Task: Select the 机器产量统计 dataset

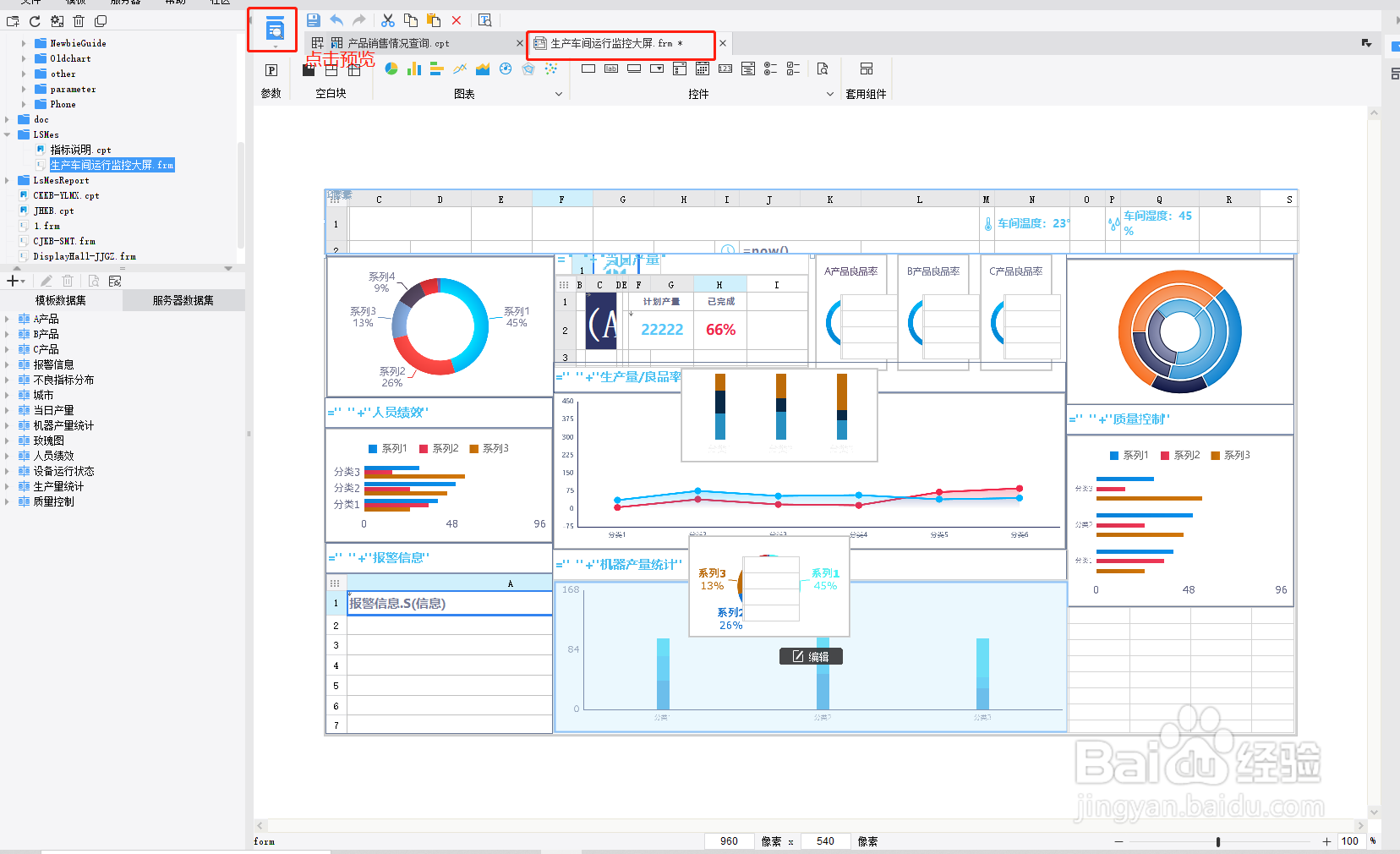Action: [x=63, y=425]
